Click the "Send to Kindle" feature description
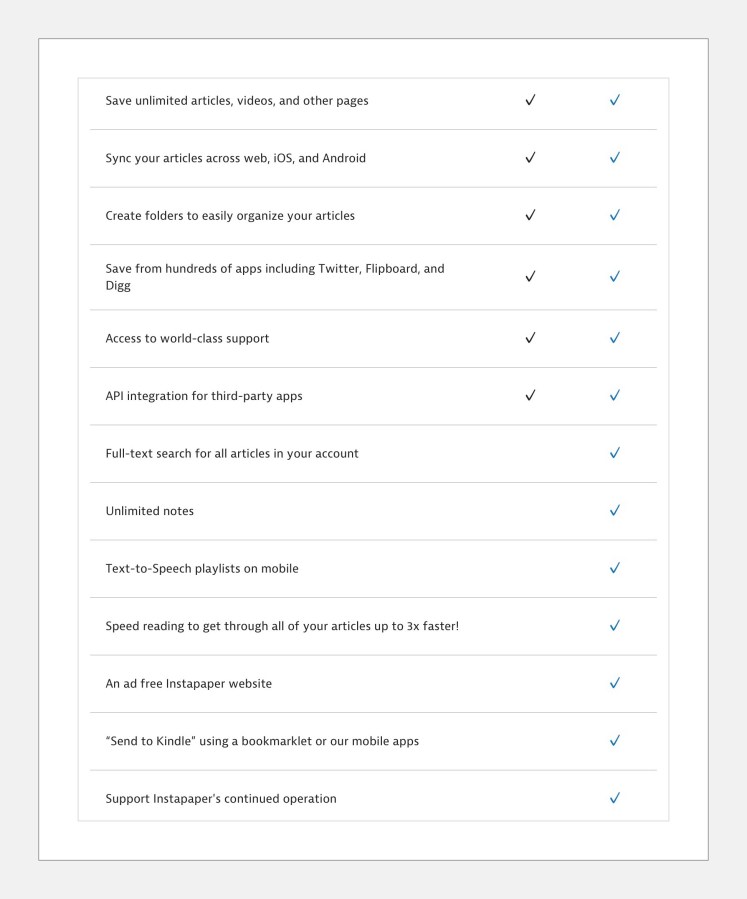 point(262,741)
